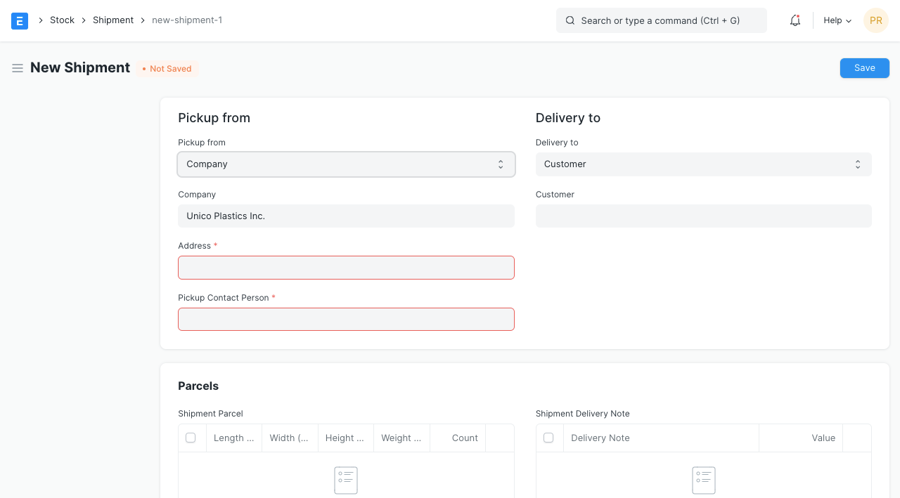900x498 pixels.
Task: Open the PR user avatar menu
Action: point(875,20)
